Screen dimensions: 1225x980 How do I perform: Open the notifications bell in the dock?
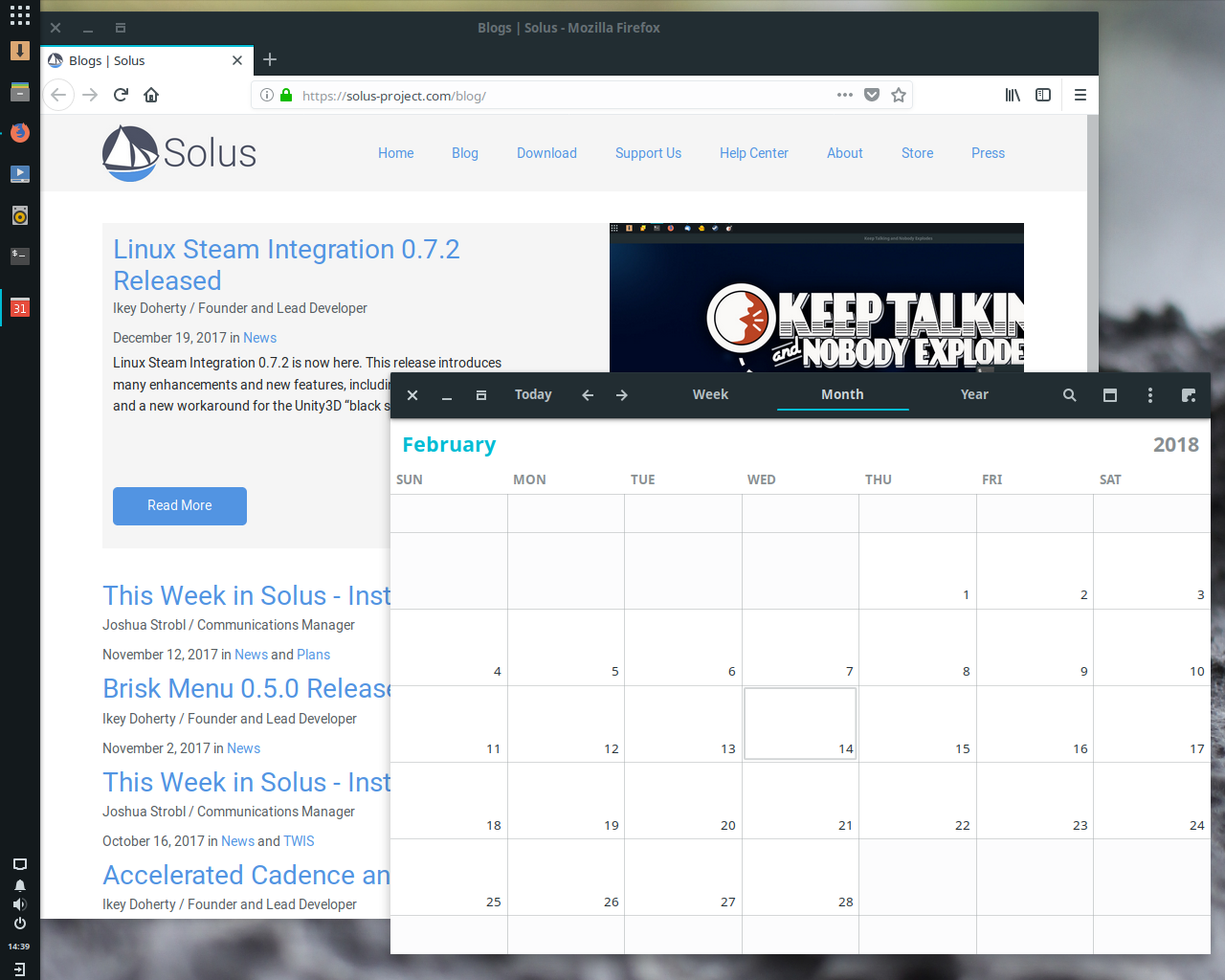20,885
